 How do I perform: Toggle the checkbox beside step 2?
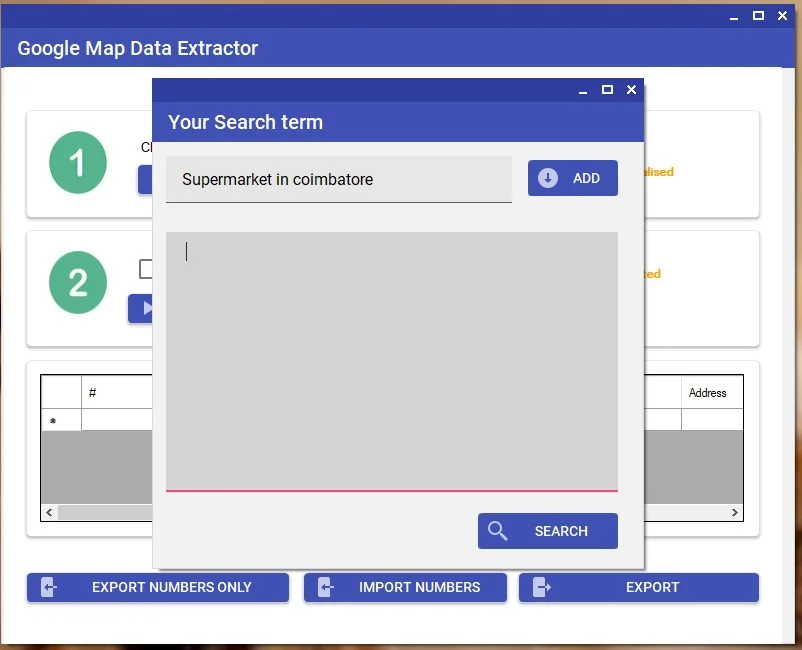click(146, 269)
